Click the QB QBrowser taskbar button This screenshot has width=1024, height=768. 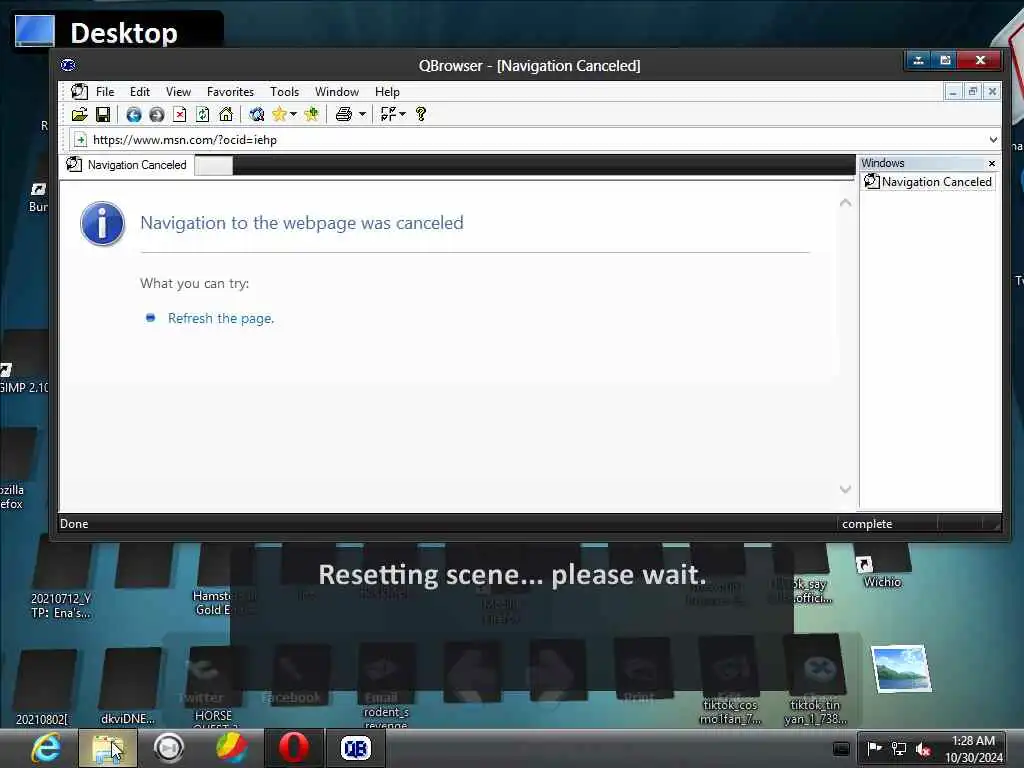click(356, 748)
